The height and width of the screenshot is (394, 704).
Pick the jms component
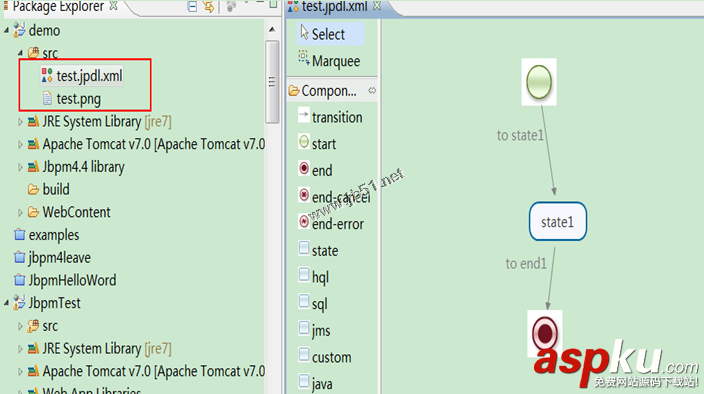click(x=315, y=330)
